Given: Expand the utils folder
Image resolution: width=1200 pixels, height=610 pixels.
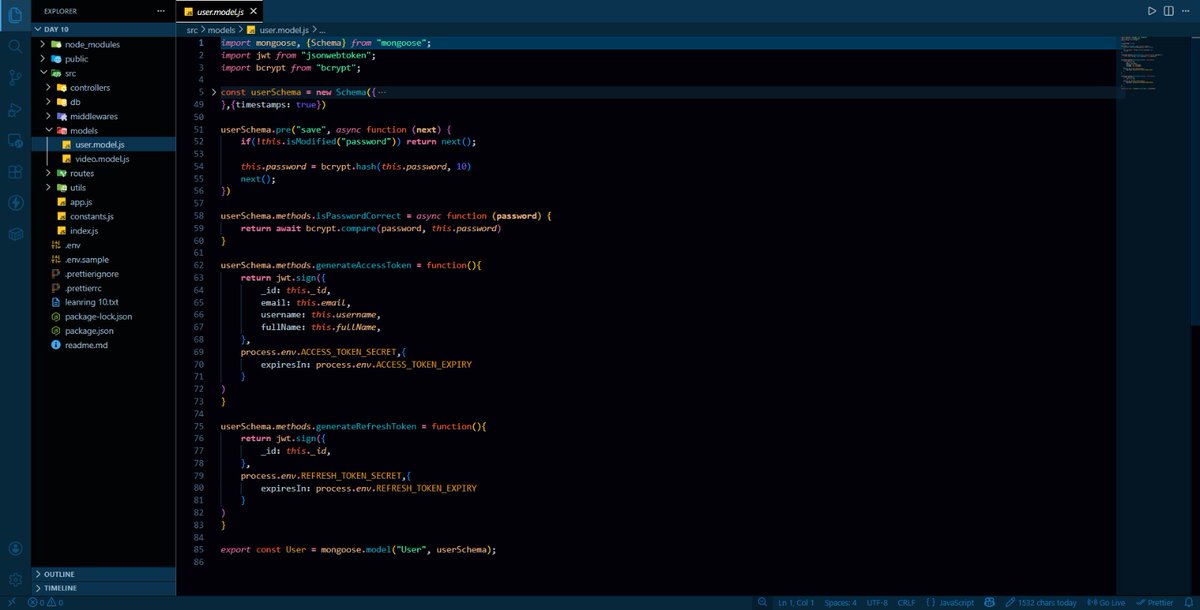Looking at the screenshot, I should point(103,187).
